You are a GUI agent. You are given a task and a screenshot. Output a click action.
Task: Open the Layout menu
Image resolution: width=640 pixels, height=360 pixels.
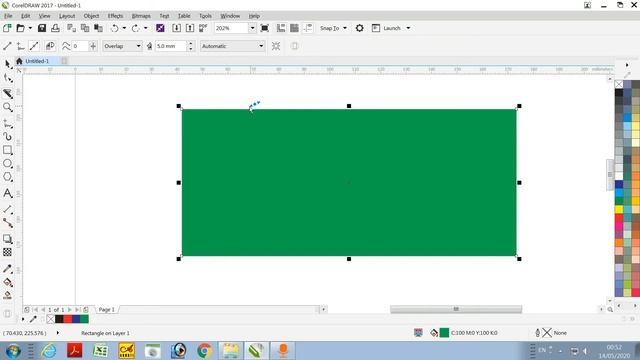pos(67,16)
